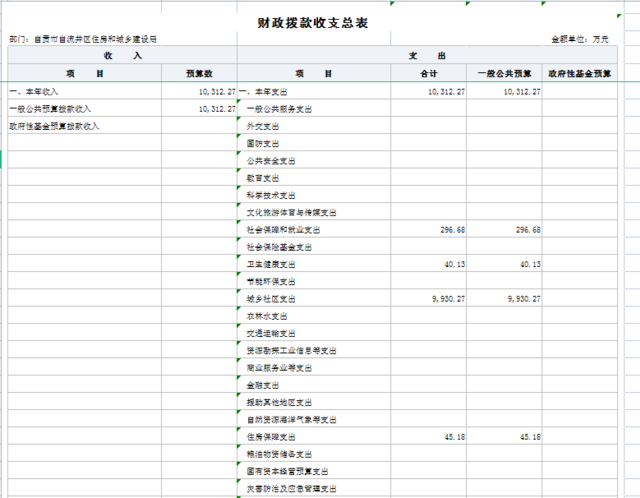Screen dimensions: 640x498
Task: Click the 灾害防治及应急管理支出 cell
Action: 290,488
